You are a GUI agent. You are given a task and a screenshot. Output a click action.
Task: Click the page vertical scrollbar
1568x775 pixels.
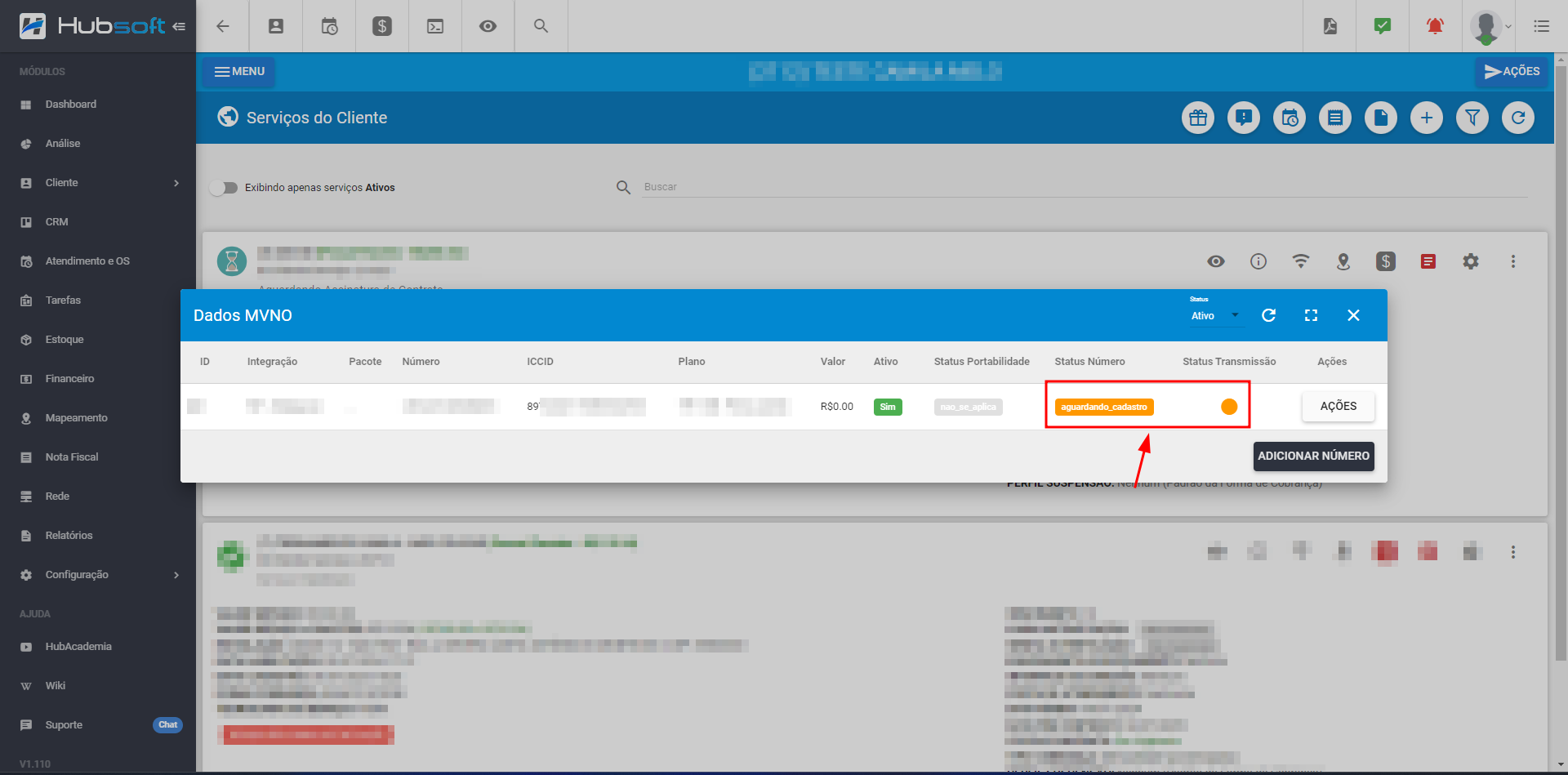[x=1561, y=363]
